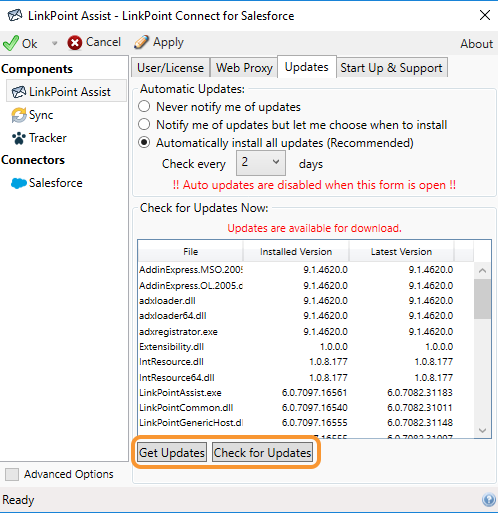498x513 pixels.
Task: Open the Tracker paw icon
Action: click(19, 138)
